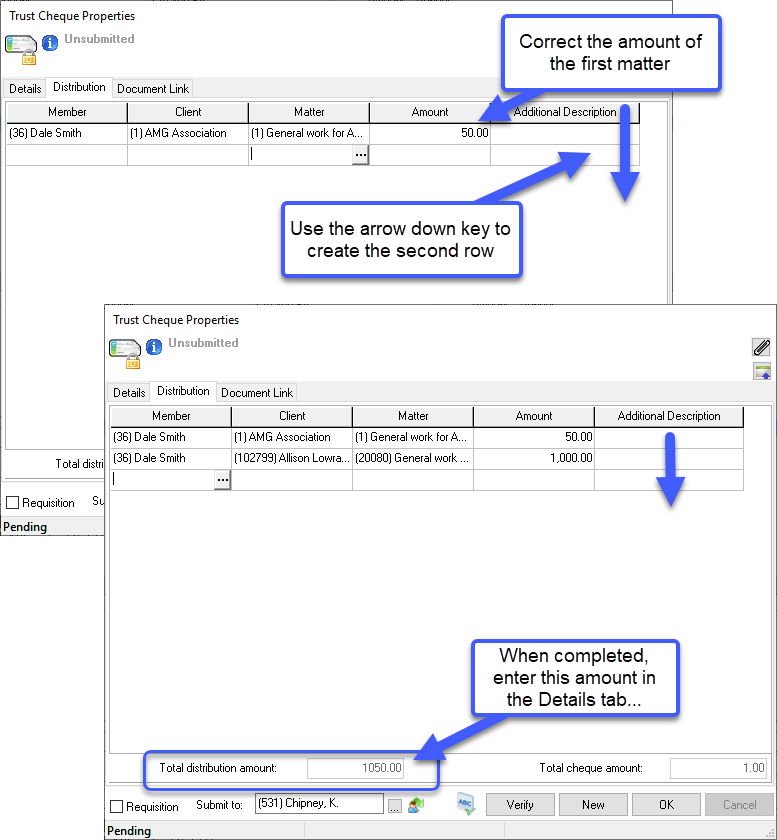Click the Submit to field showing Chipney, K.
The width and height of the screenshot is (777, 840).
pos(319,804)
